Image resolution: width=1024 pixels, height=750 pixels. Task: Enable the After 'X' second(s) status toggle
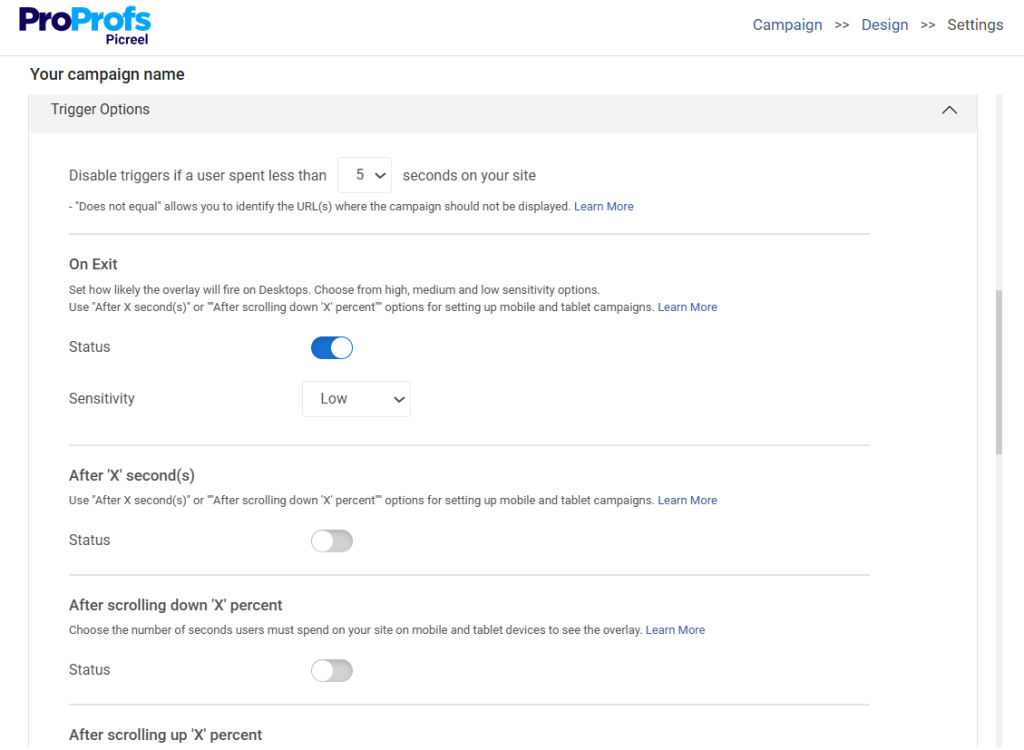coord(331,540)
